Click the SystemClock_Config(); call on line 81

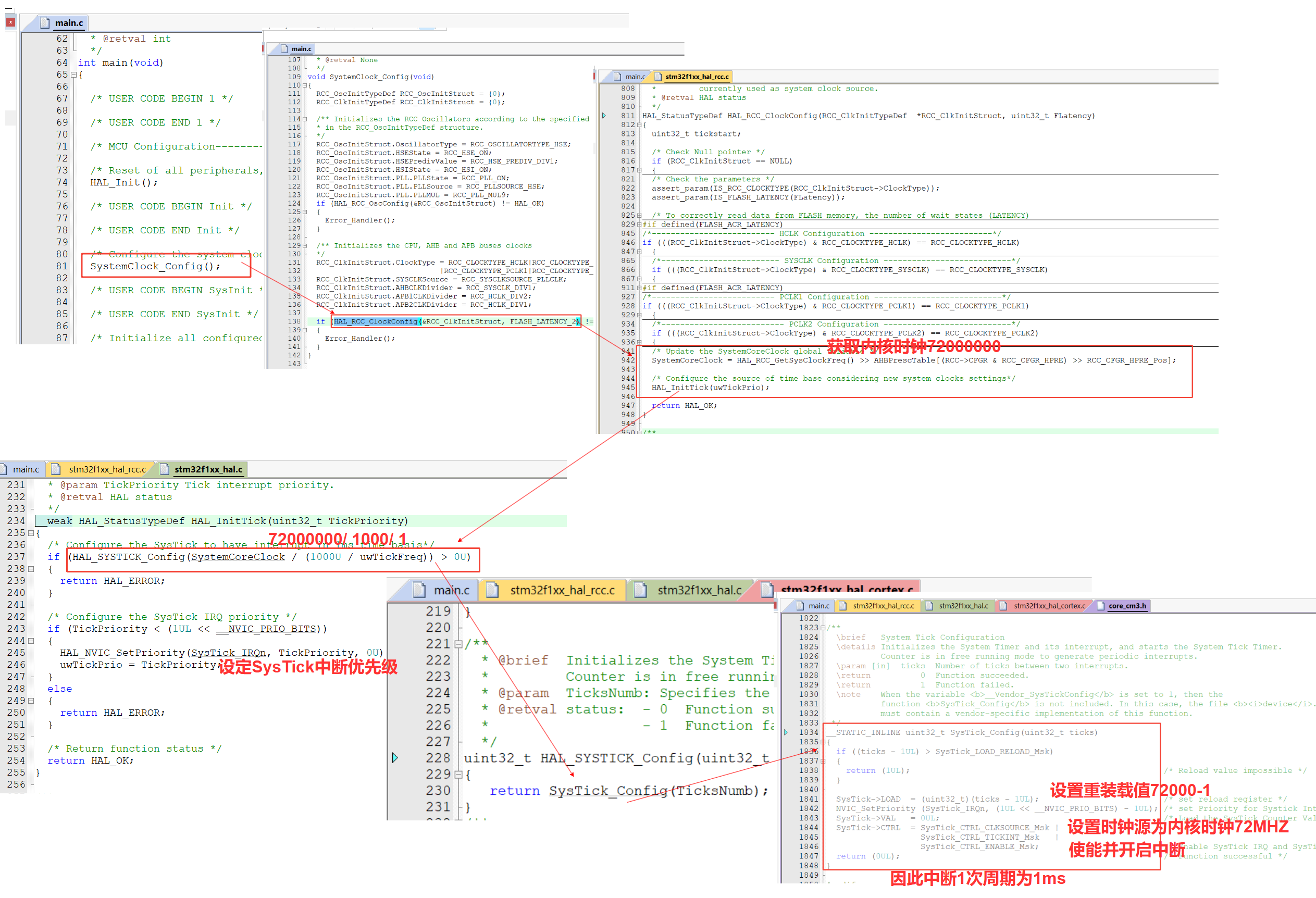tap(155, 266)
